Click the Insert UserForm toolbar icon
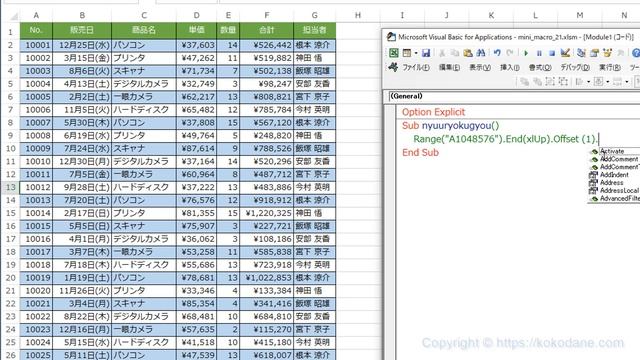This screenshot has width=640, height=360. tap(407, 53)
